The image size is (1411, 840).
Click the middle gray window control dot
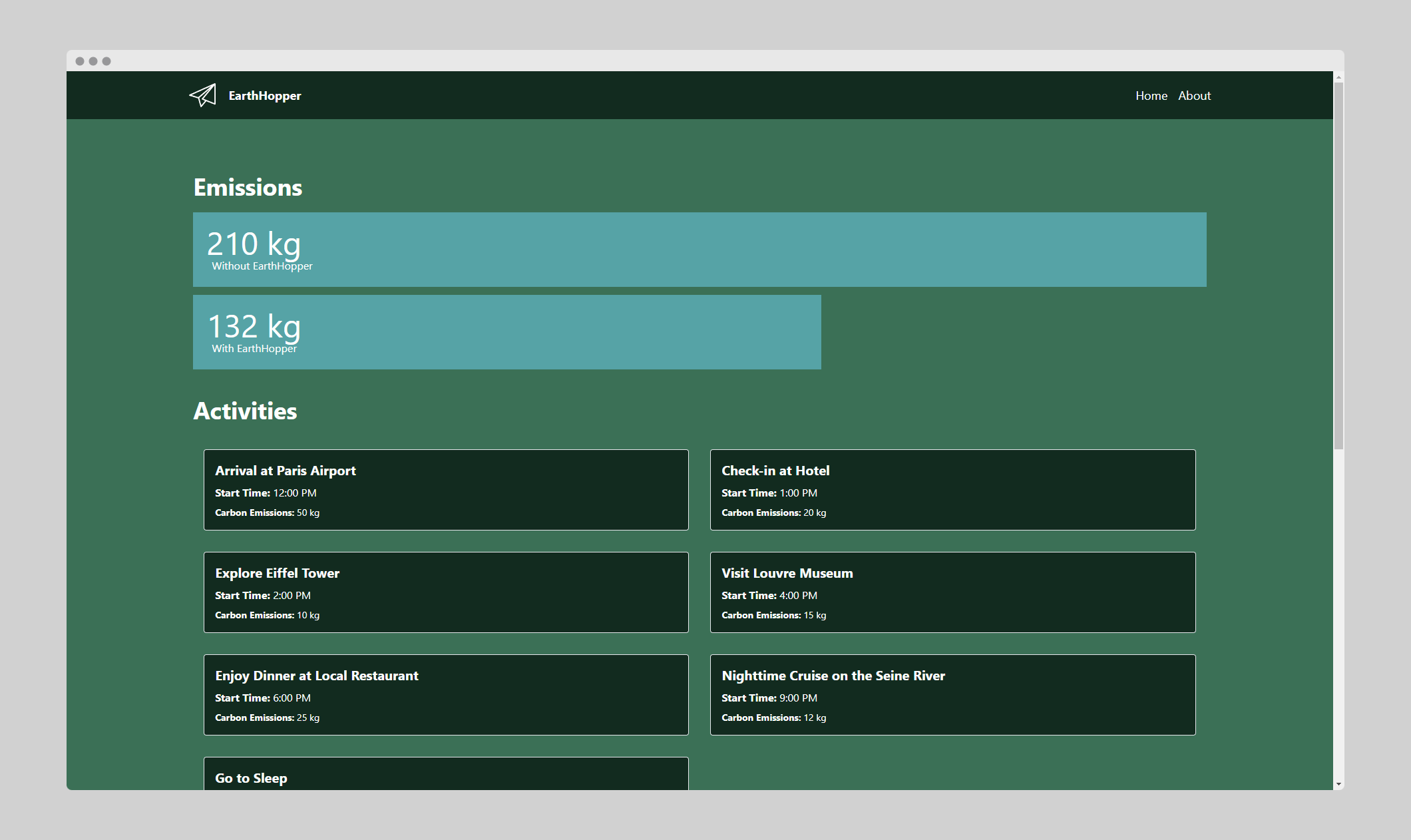coord(93,61)
